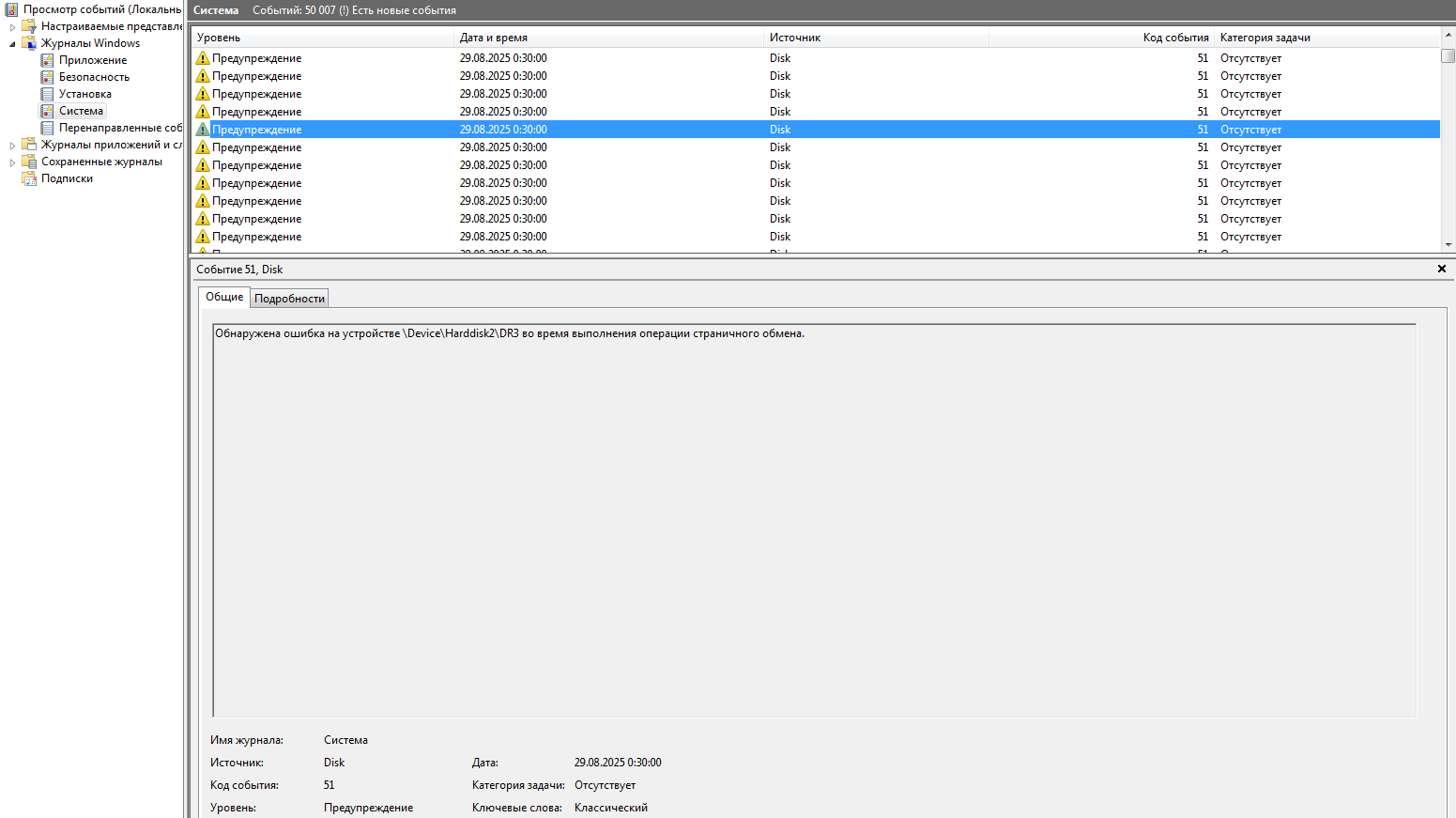Click the Предупреждение value in the details pane
The image size is (1456, 818).
tap(368, 808)
